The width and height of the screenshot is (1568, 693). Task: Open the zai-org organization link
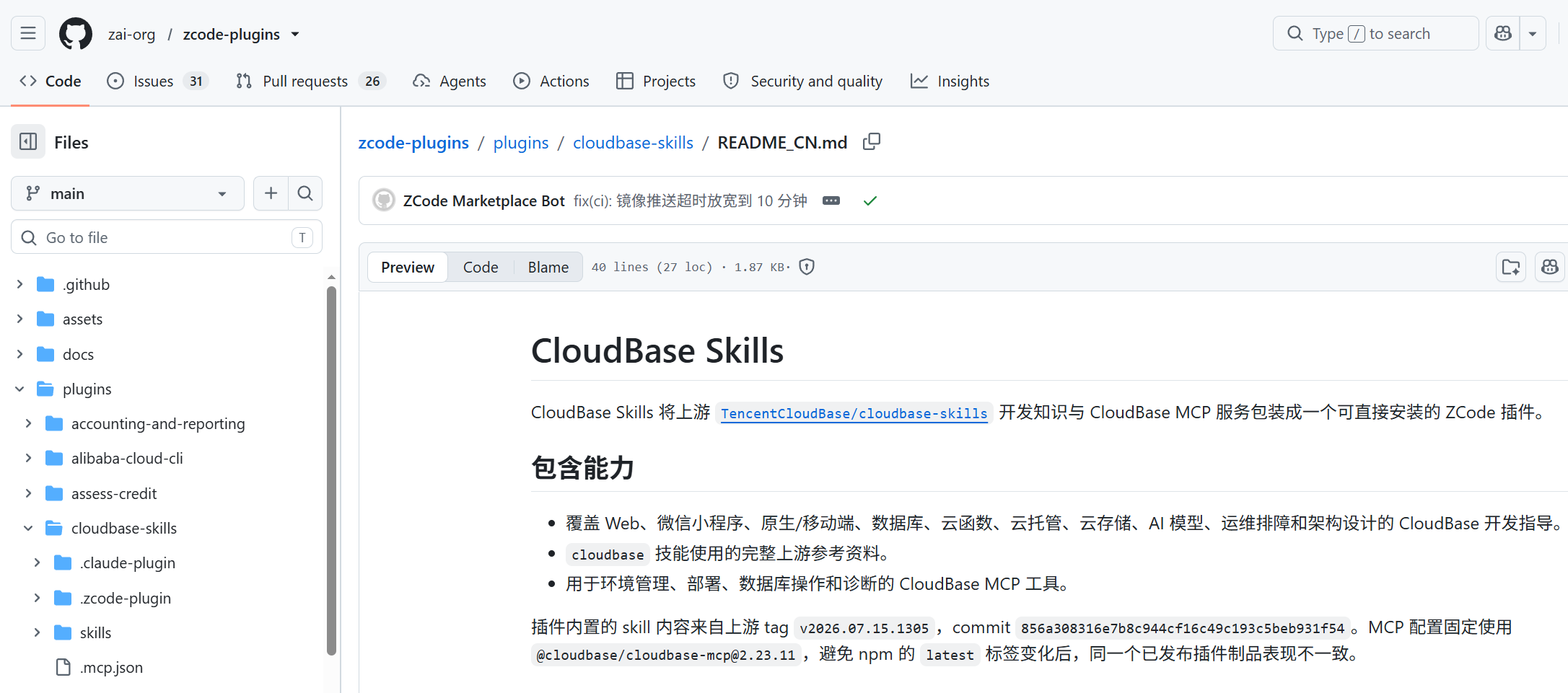tap(131, 35)
